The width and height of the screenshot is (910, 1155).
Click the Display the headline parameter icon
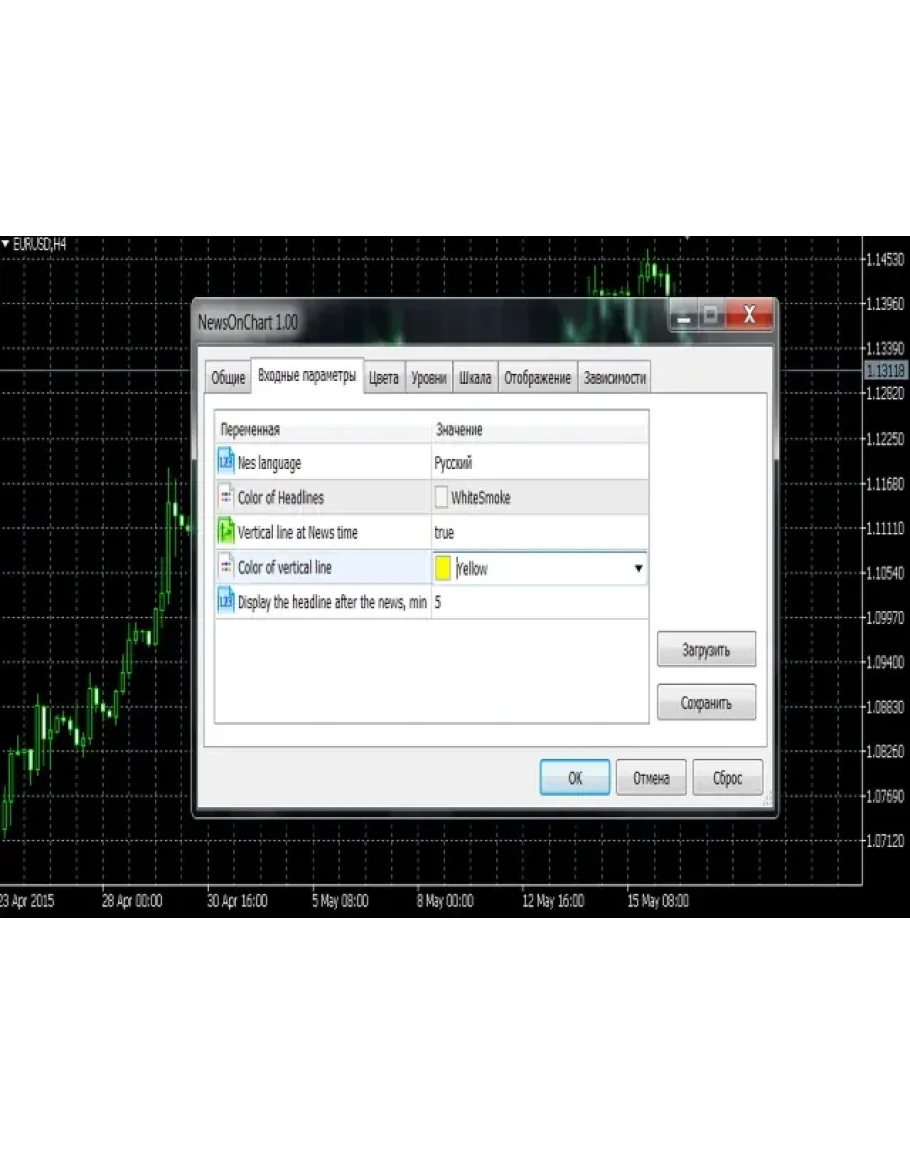pos(225,603)
